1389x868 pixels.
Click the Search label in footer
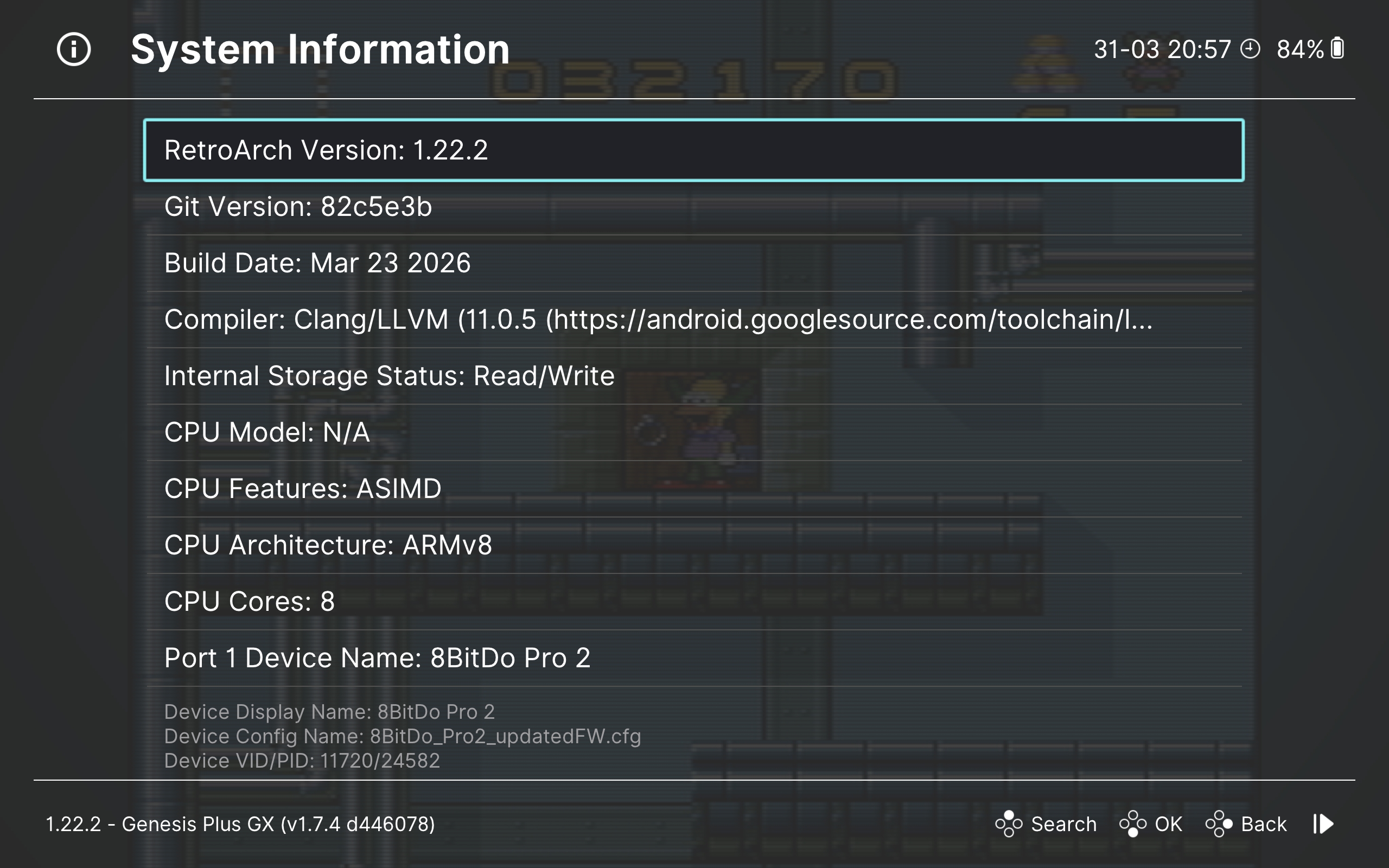tap(1063, 824)
